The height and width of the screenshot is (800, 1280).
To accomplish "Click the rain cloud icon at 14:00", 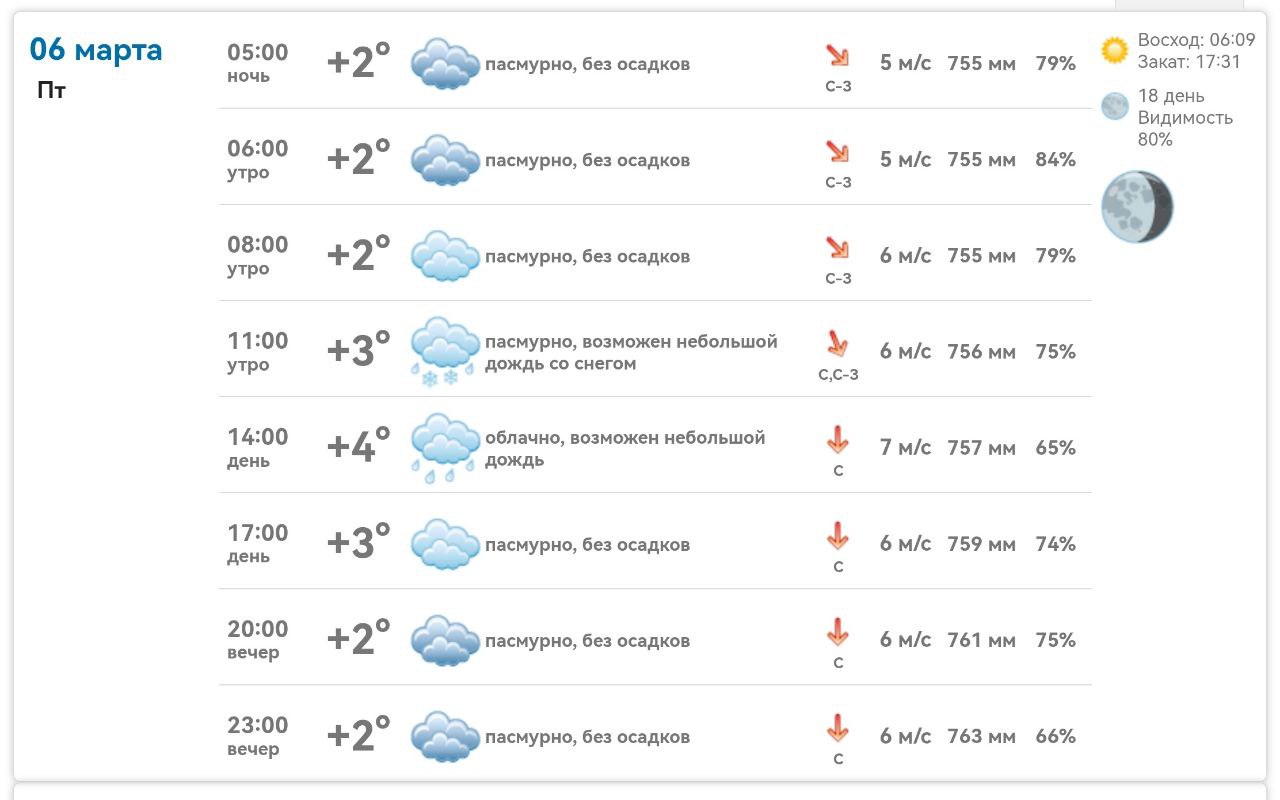I will coord(445,447).
